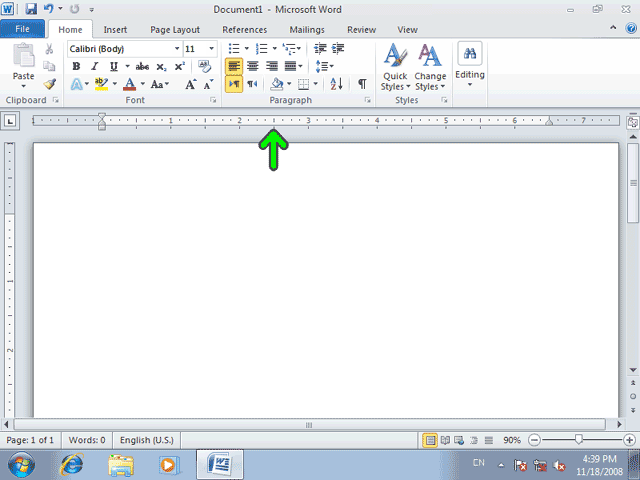Screen dimensions: 640x480
Task: Click the Text Effects glowing A icon
Action: coord(76,84)
